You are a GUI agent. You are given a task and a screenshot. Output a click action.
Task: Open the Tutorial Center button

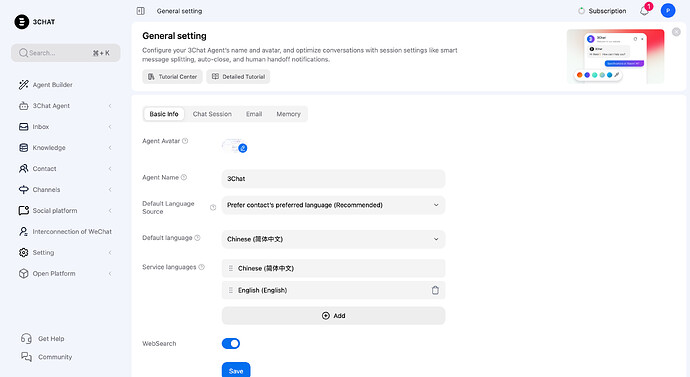tap(172, 77)
